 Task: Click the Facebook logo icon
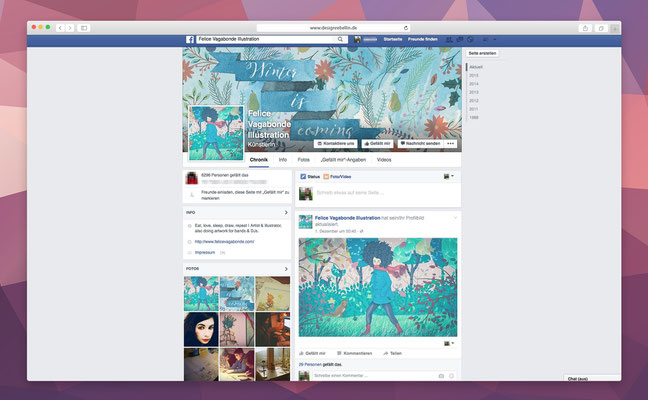click(190, 39)
